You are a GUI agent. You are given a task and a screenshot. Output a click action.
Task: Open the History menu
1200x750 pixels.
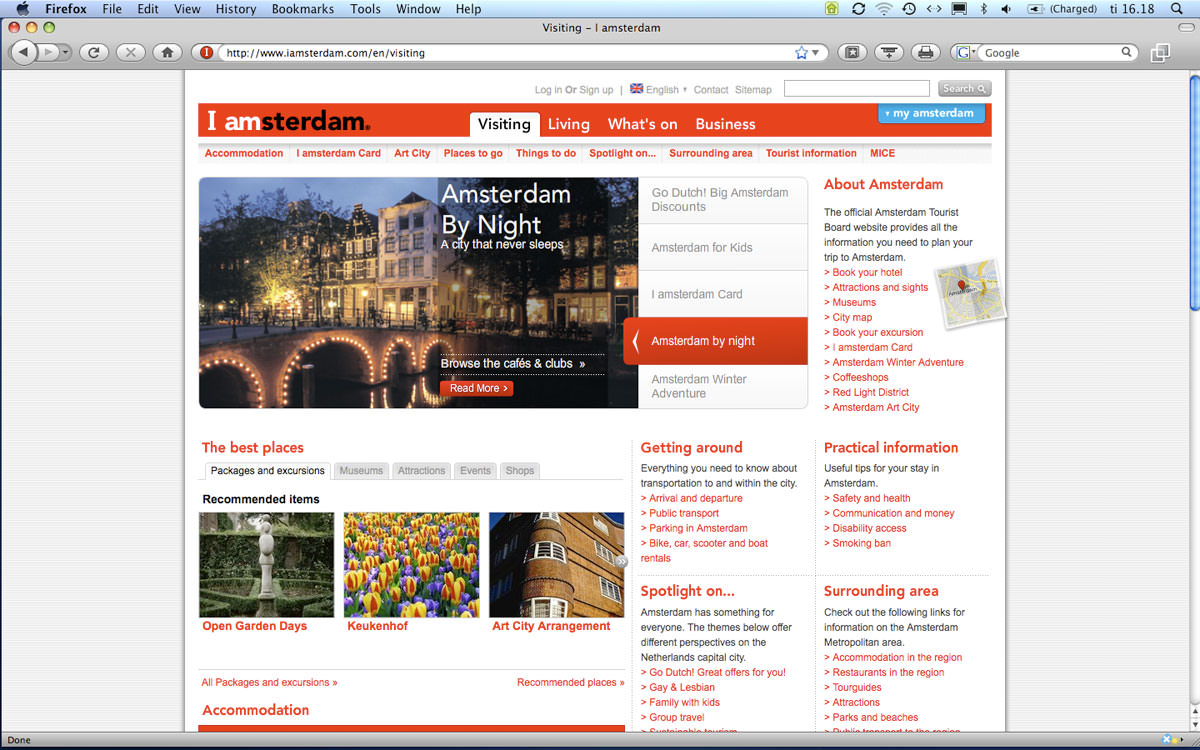[x=236, y=9]
